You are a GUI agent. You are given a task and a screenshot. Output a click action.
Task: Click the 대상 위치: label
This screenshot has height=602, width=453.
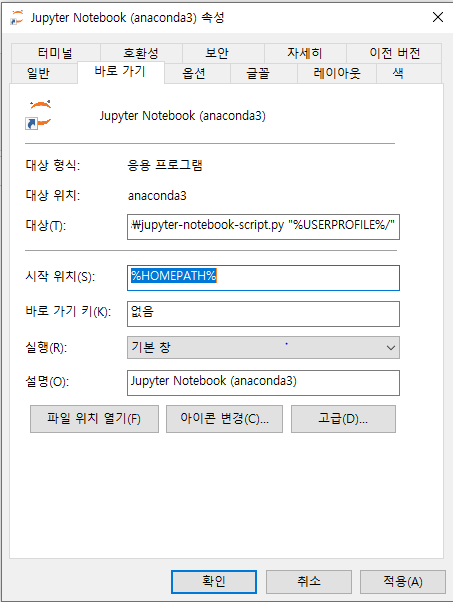pyautogui.click(x=53, y=195)
